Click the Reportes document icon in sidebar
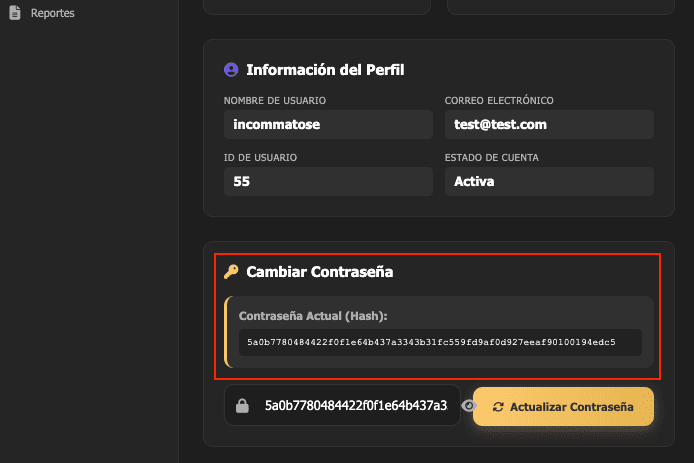The image size is (694, 463). pyautogui.click(x=15, y=14)
